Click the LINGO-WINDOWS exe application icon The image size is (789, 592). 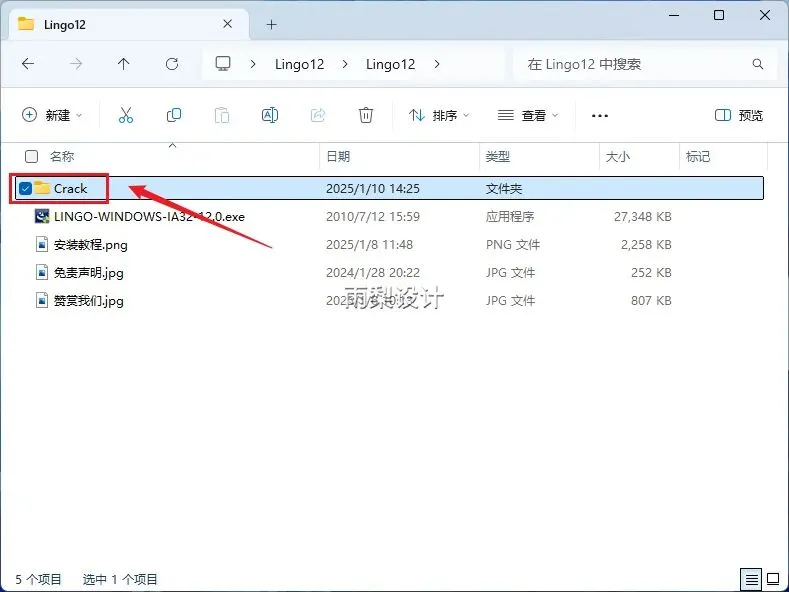point(42,216)
